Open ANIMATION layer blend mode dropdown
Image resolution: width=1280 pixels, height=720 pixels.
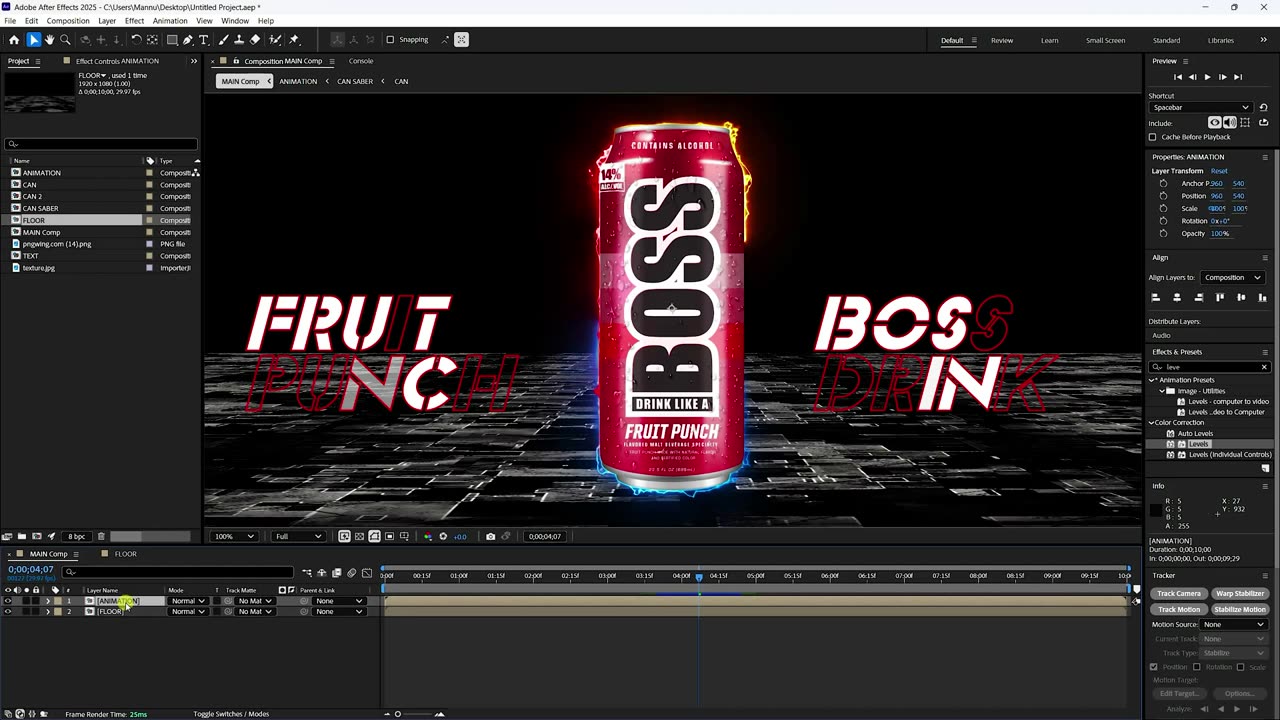click(188, 601)
